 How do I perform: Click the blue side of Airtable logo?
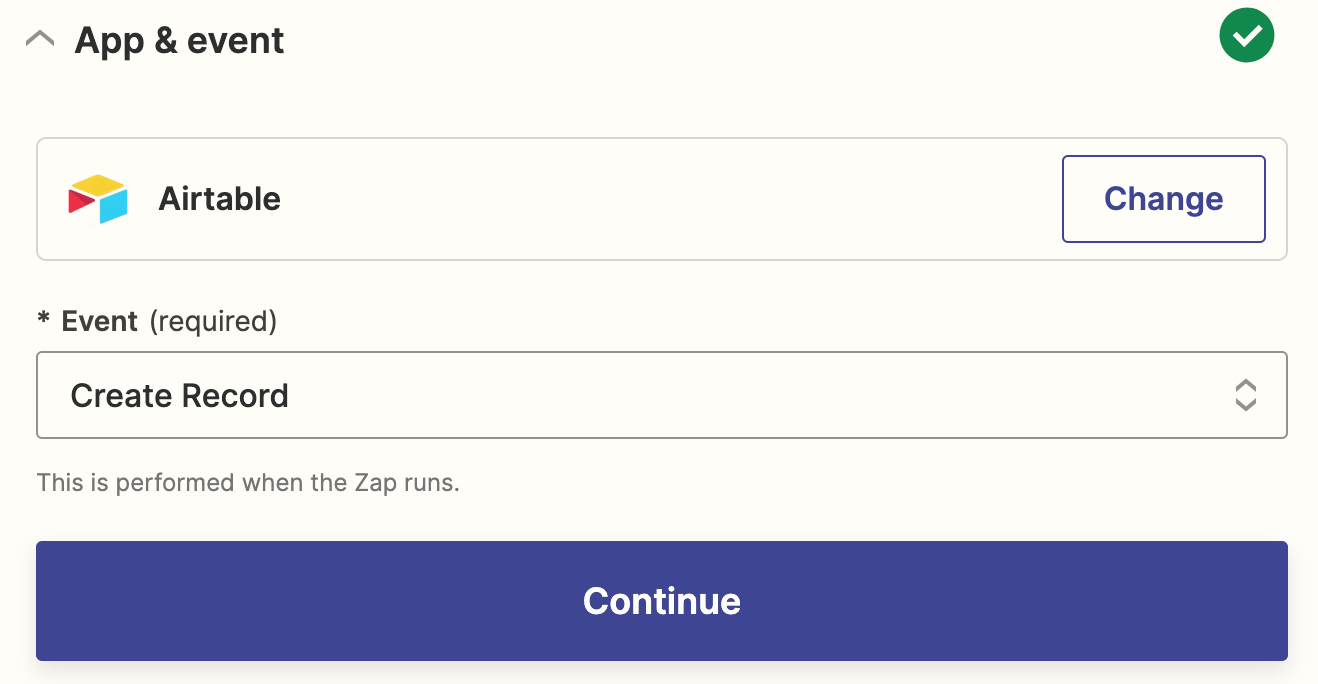tap(114, 207)
